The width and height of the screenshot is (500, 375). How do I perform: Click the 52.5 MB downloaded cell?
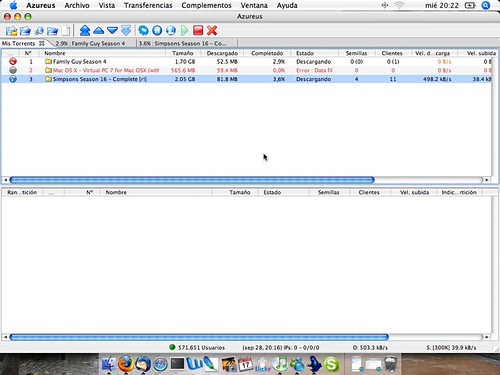click(227, 62)
